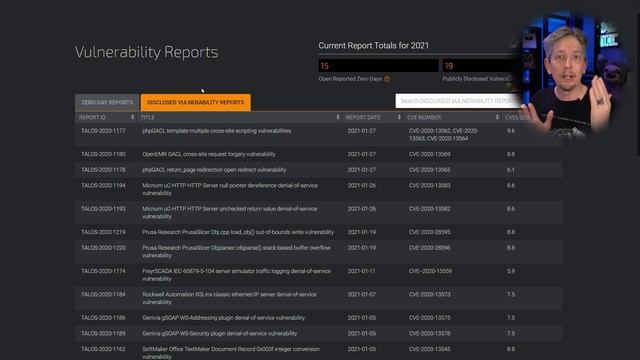Click the FreyrSCADA IEC-60879-5-104 title
Image resolution: width=640 pixels, height=360 pixels.
pos(236,275)
